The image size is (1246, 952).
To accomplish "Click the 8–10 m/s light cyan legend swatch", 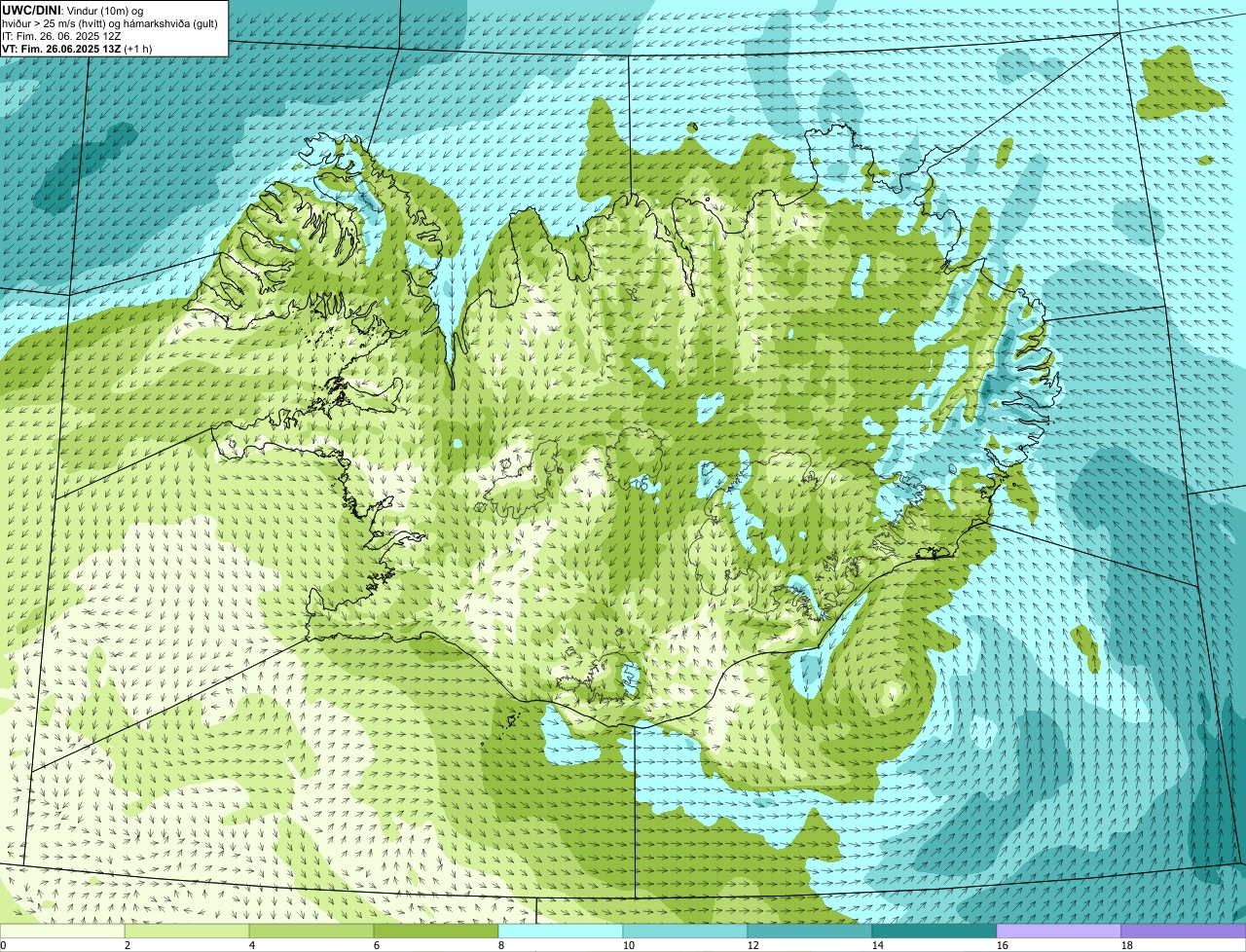I will pyautogui.click(x=561, y=931).
